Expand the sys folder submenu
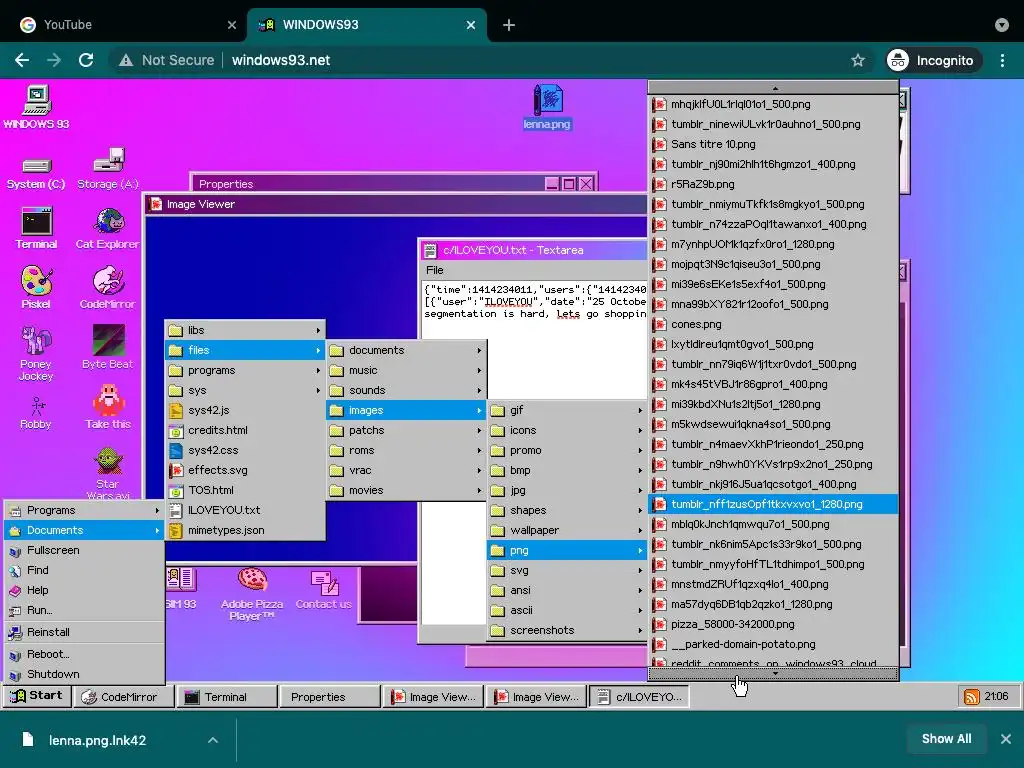 (x=245, y=390)
